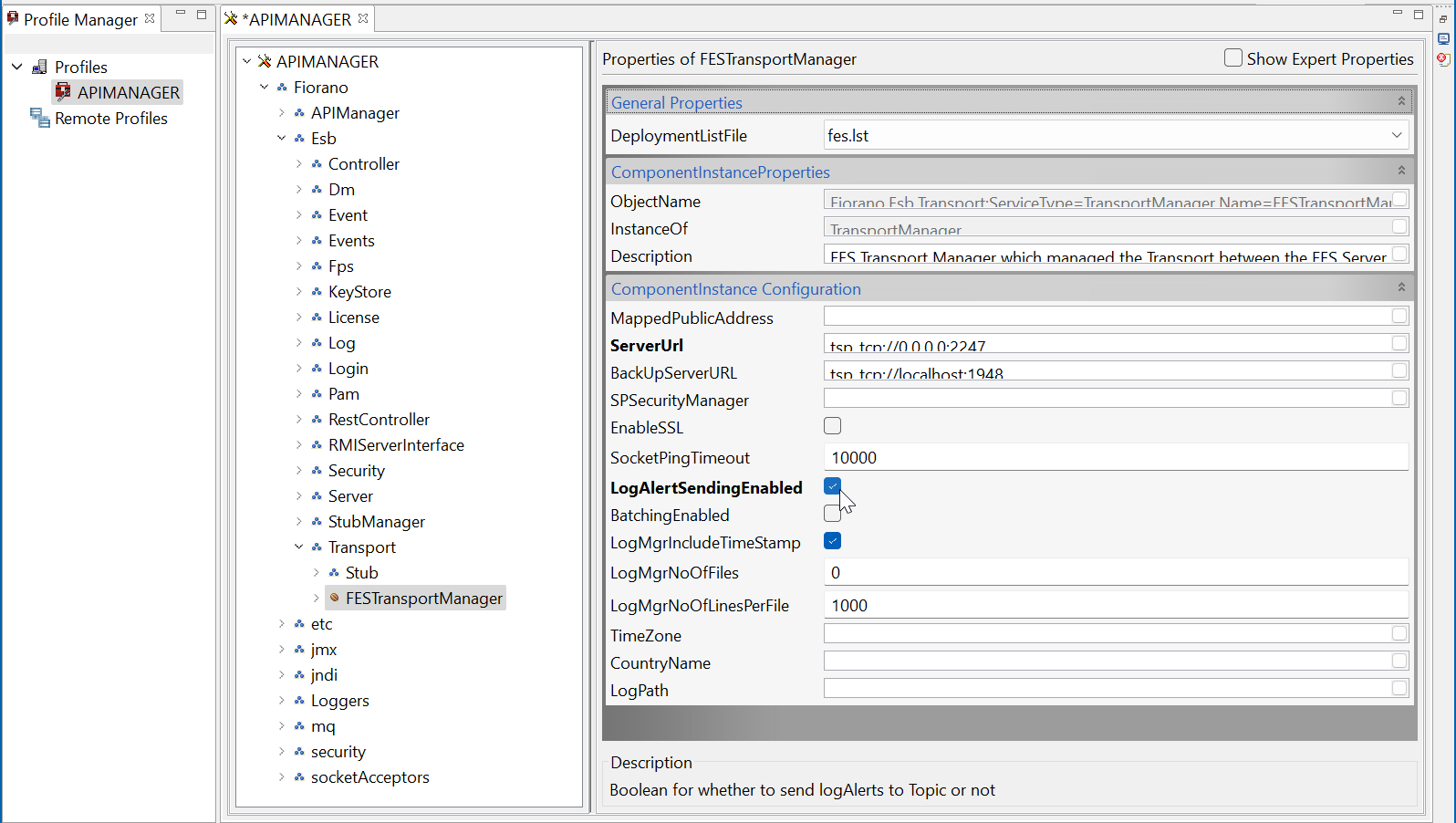Switch to the Profile Manager tab
1456x823 pixels.
80,19
